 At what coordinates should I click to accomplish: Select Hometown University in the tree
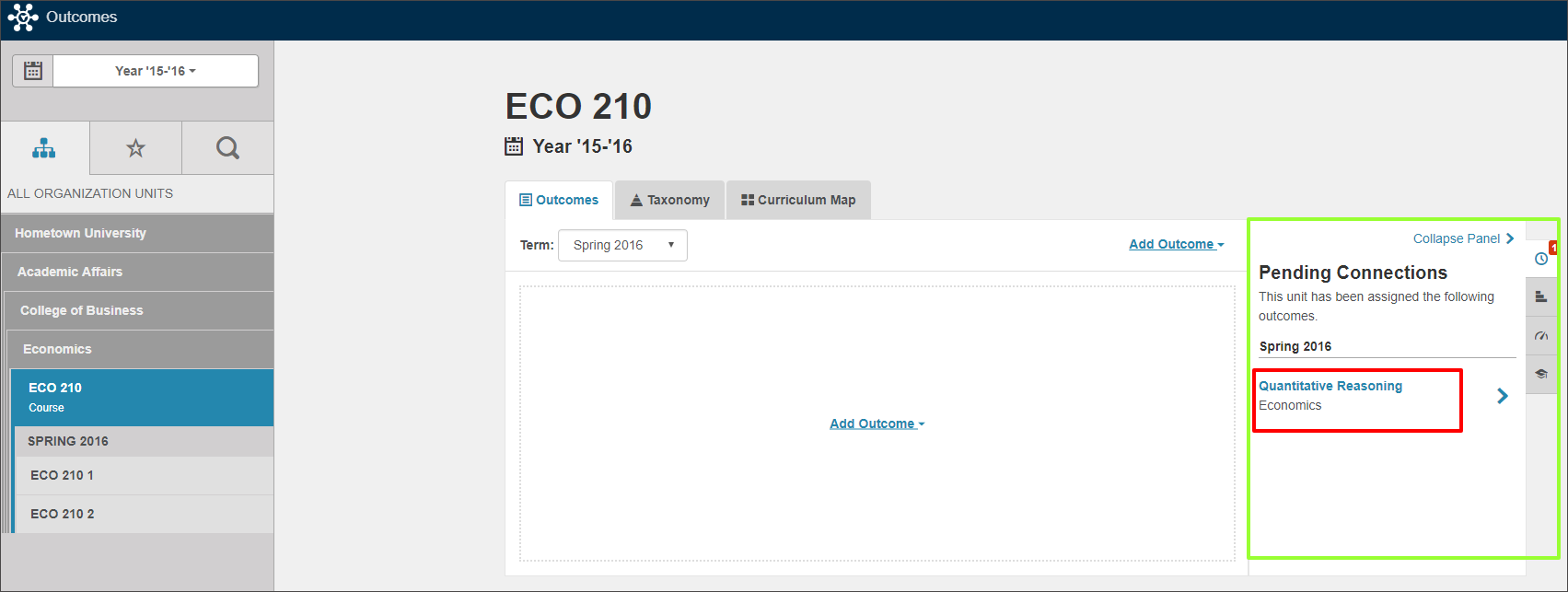coord(137,233)
